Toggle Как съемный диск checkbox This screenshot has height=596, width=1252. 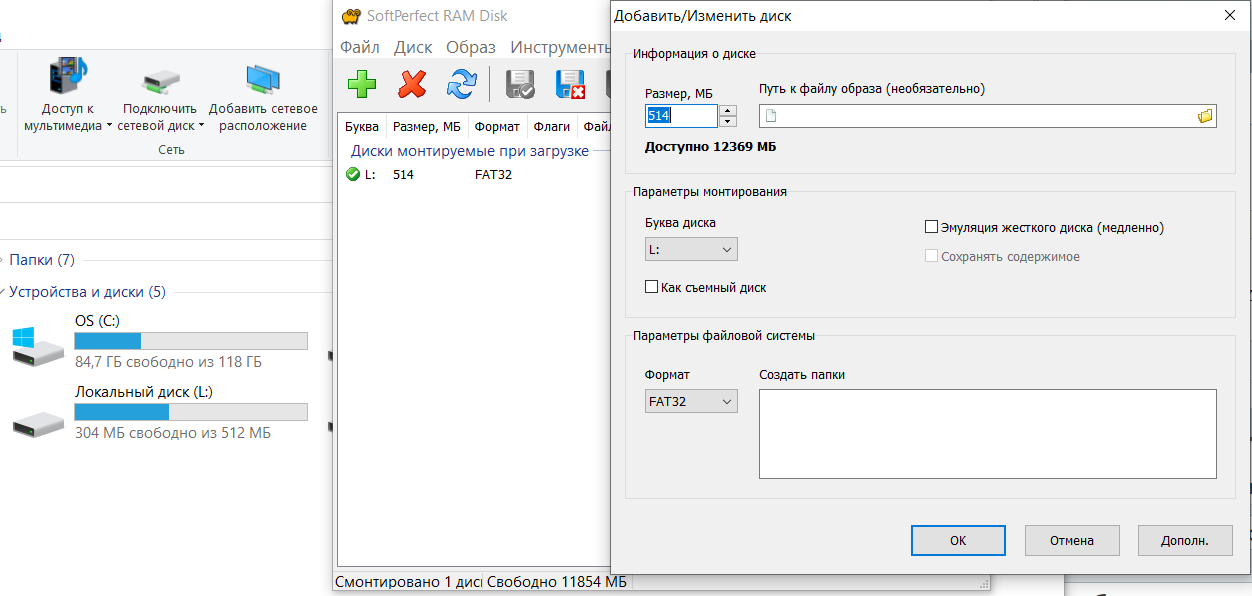(x=651, y=287)
